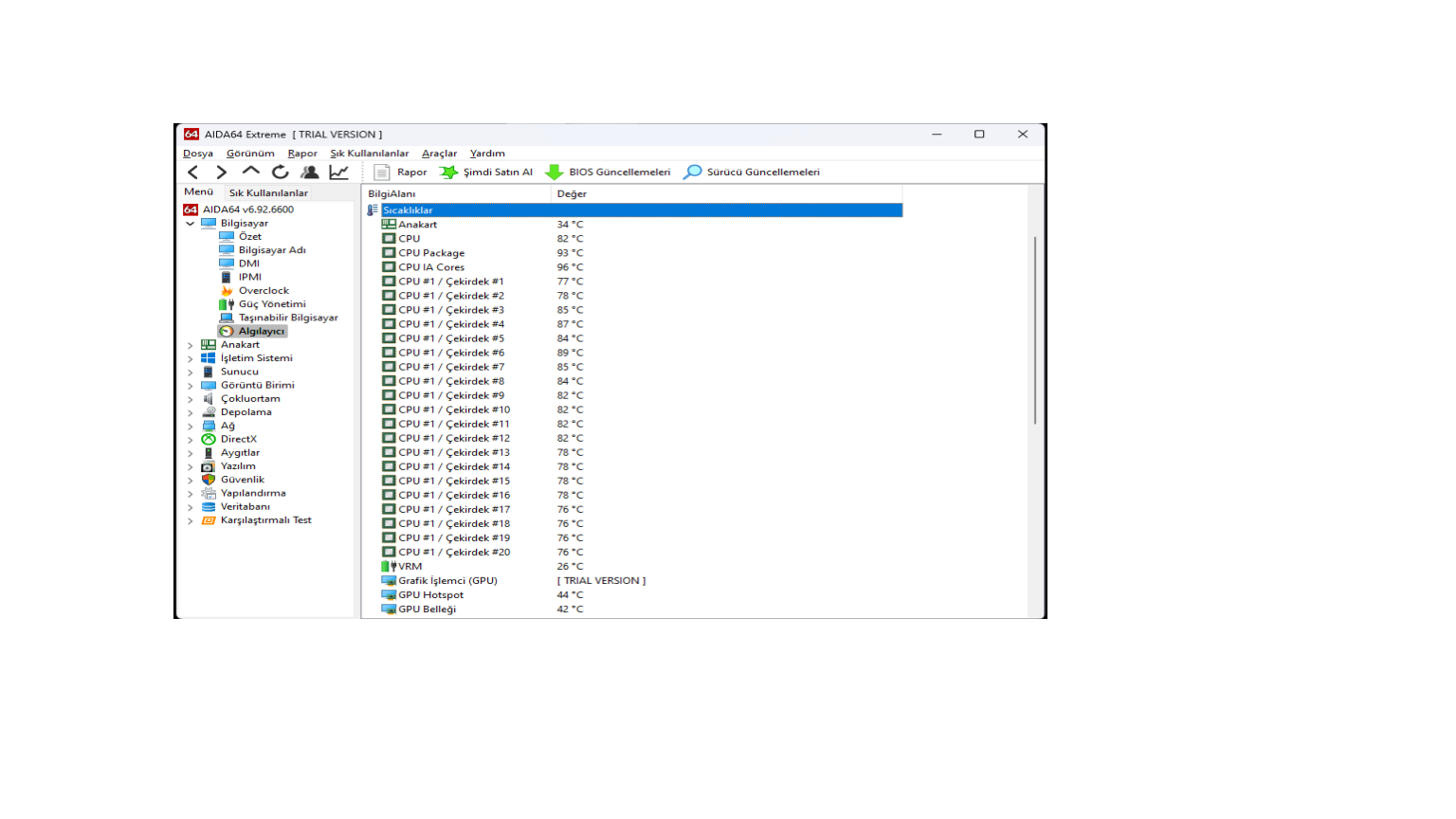Click the Güvenlik shield icon
This screenshot has width=1456, height=819.
209,480
